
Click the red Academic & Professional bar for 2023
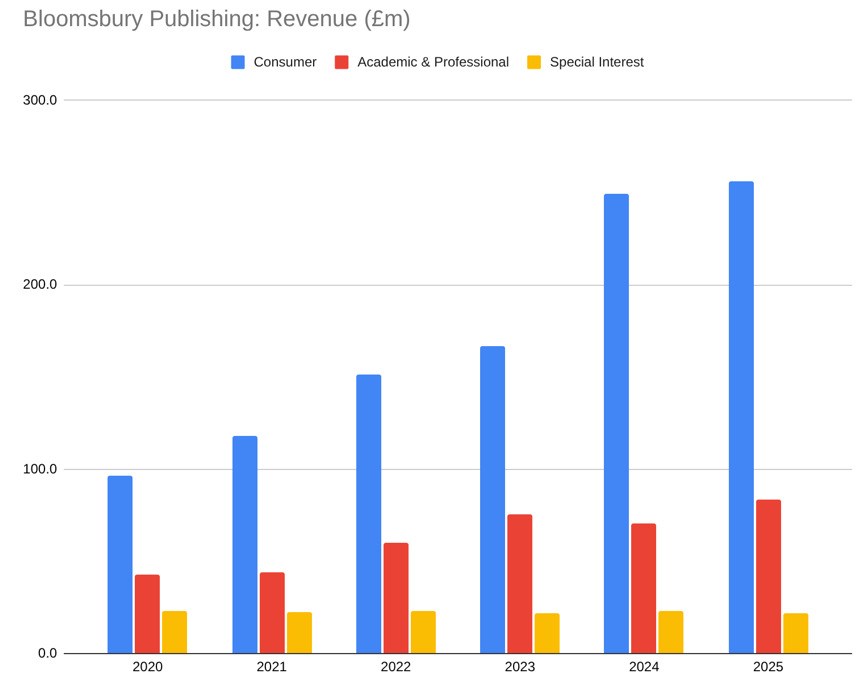point(520,584)
